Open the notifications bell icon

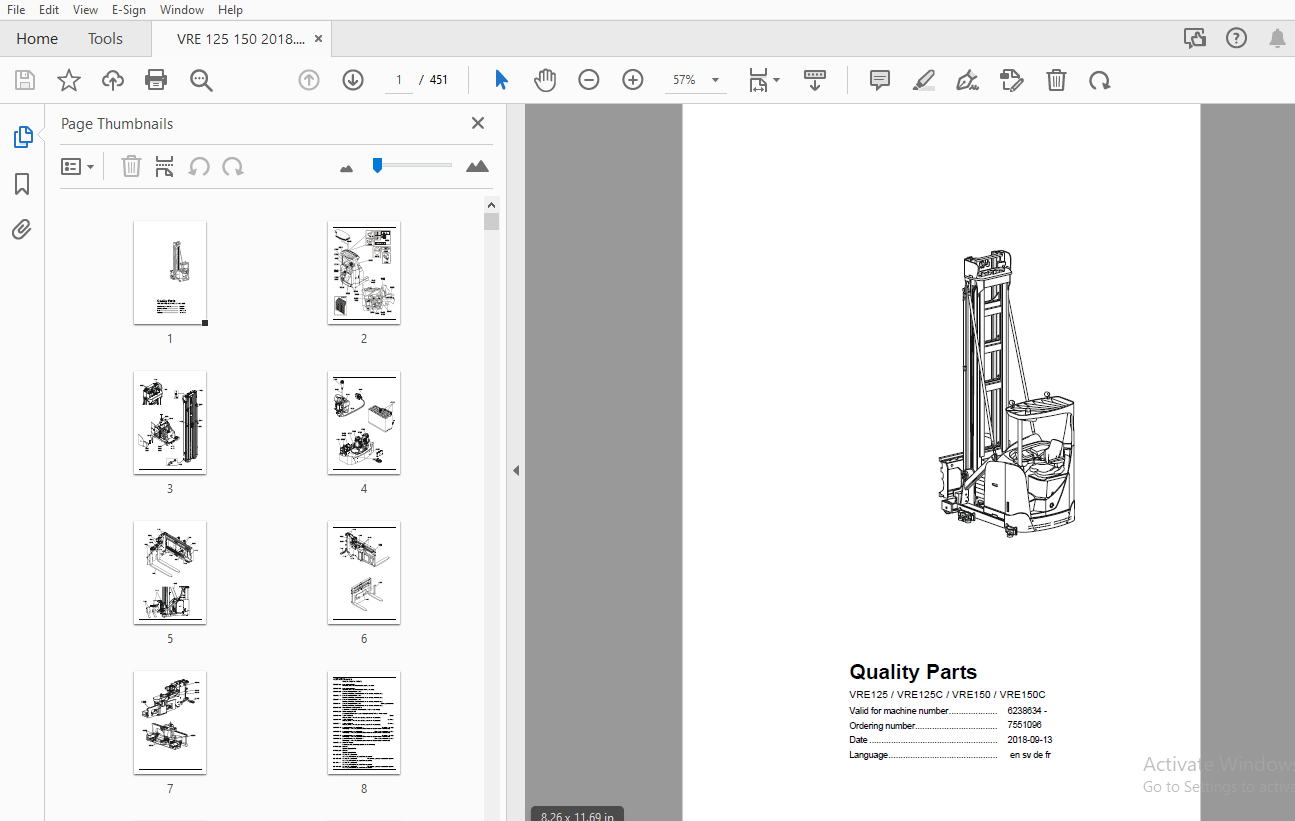(1277, 38)
